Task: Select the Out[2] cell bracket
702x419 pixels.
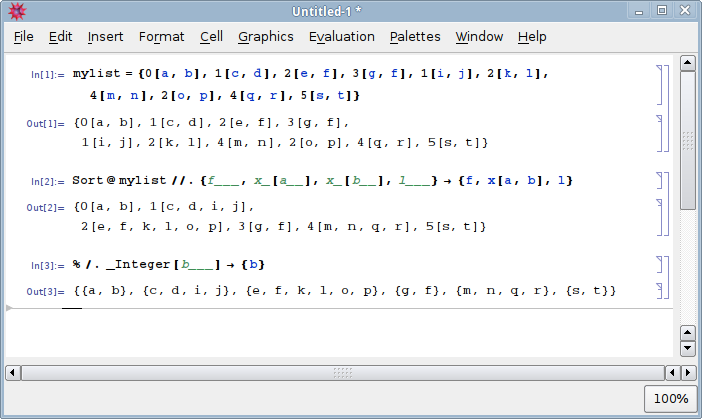Action: click(x=659, y=218)
